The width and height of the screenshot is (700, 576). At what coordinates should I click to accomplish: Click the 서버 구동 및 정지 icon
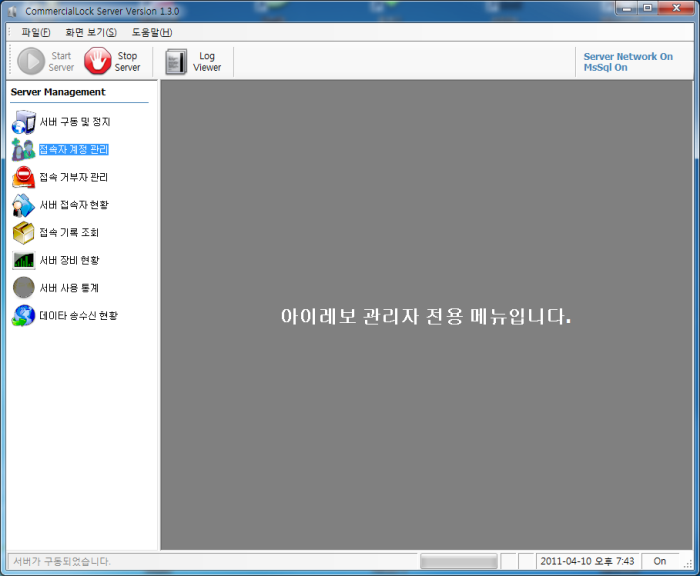(x=24, y=122)
